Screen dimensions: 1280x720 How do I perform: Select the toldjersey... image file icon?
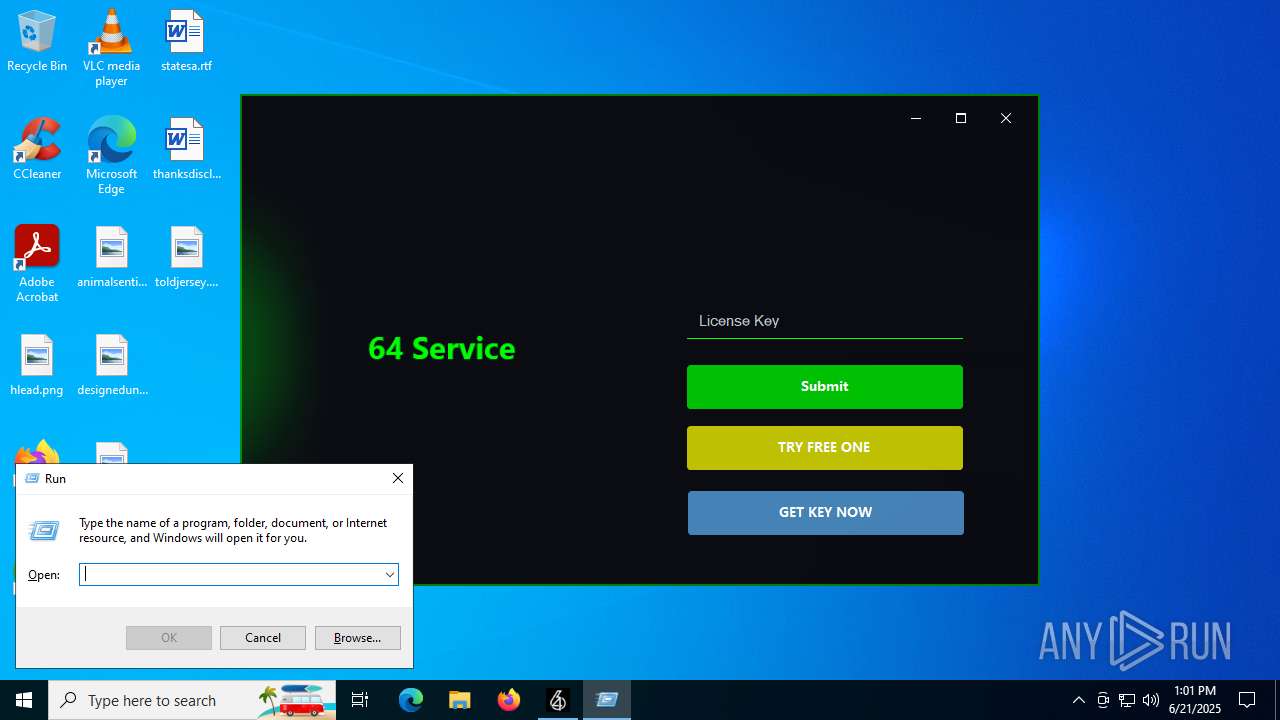186,257
